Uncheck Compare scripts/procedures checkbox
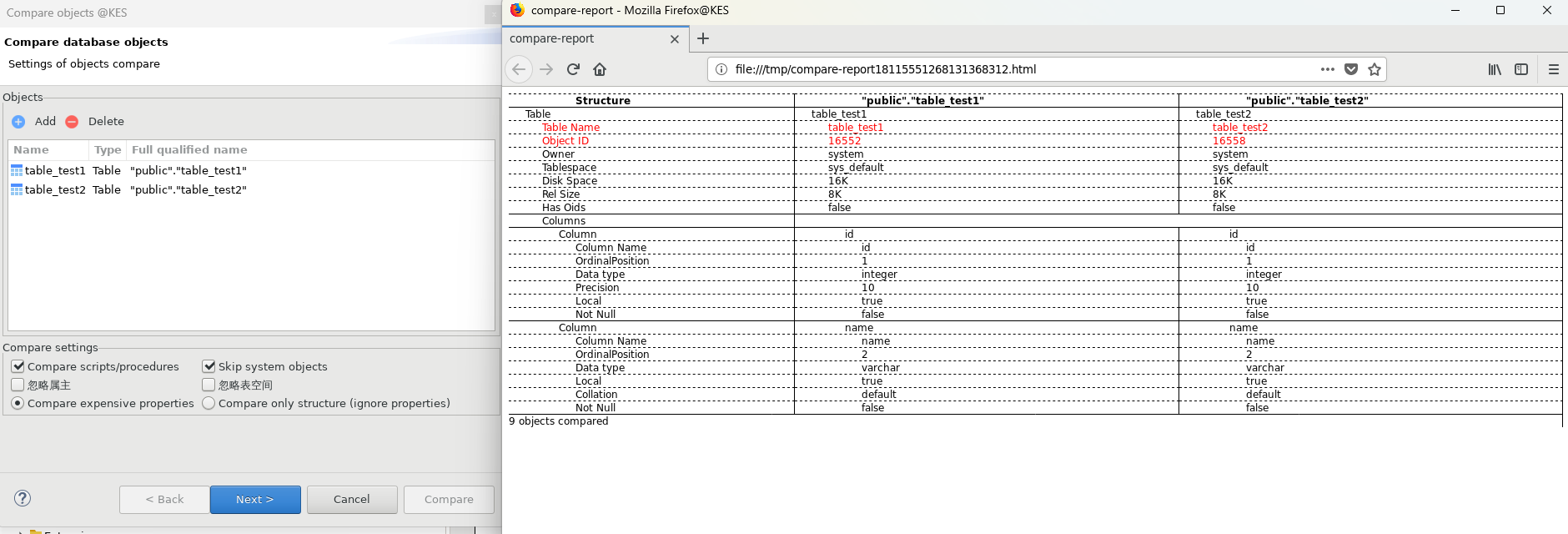This screenshot has height=534, width=1568. tap(18, 366)
